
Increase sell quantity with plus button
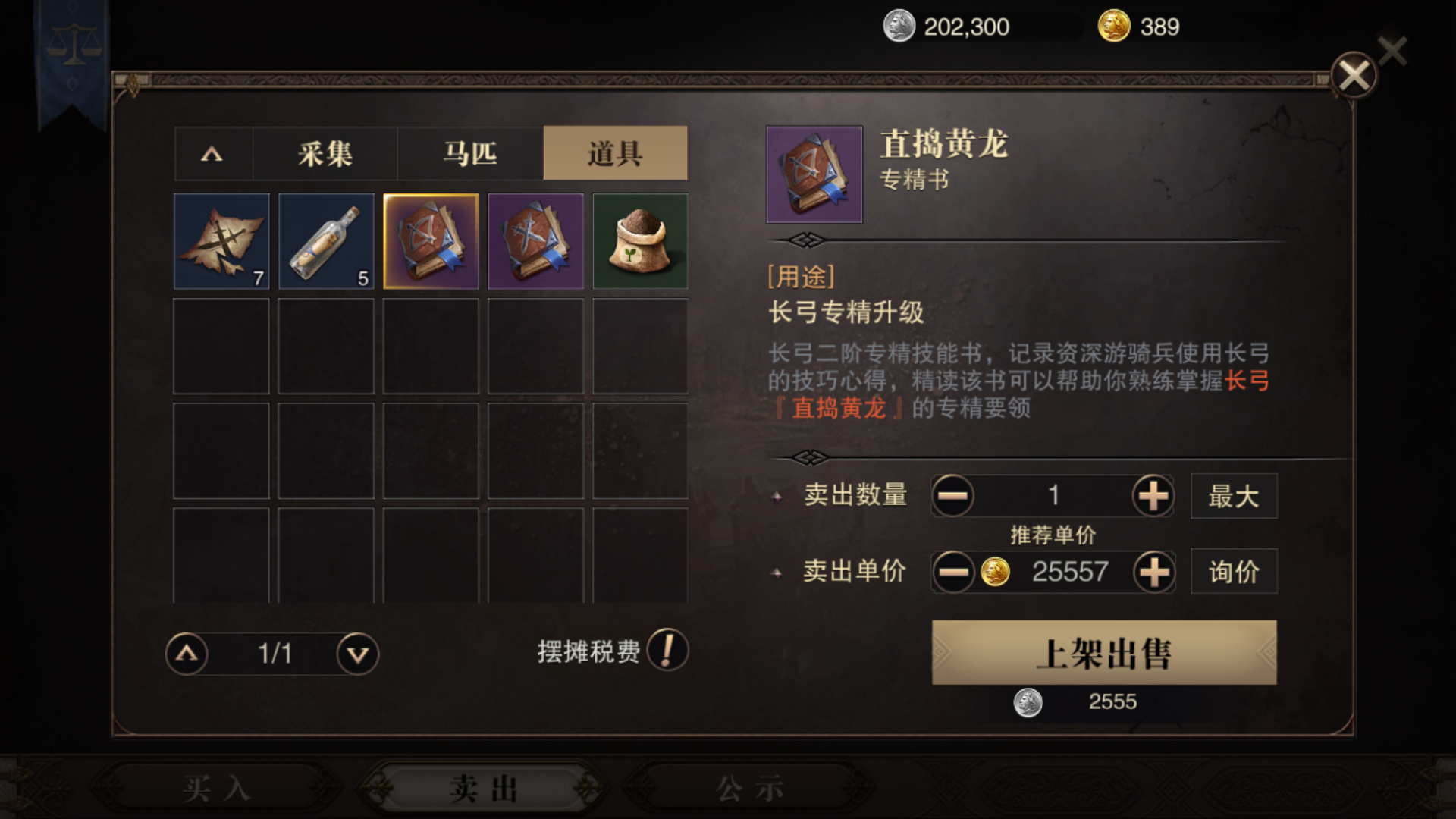click(x=1153, y=496)
